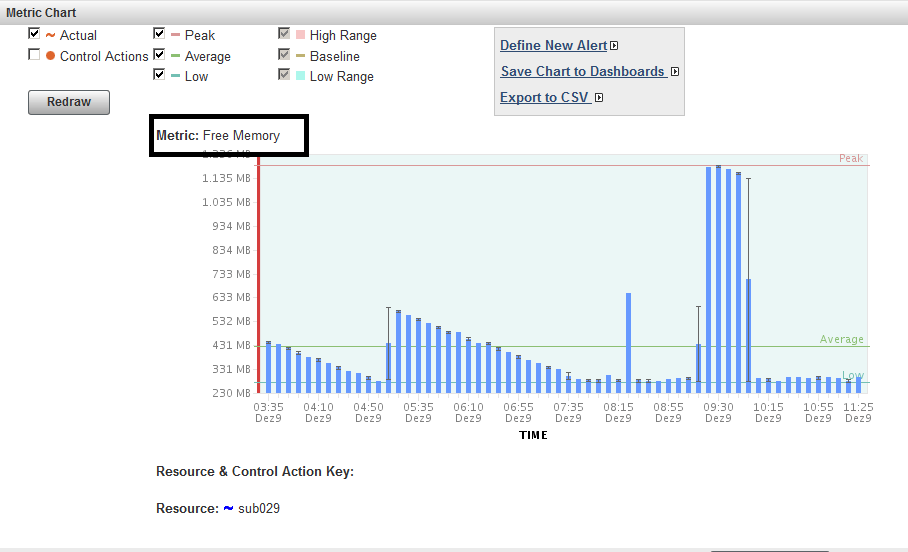Viewport: 908px width, 552px height.
Task: Click the 633 MB axis label
Action: coord(231,297)
